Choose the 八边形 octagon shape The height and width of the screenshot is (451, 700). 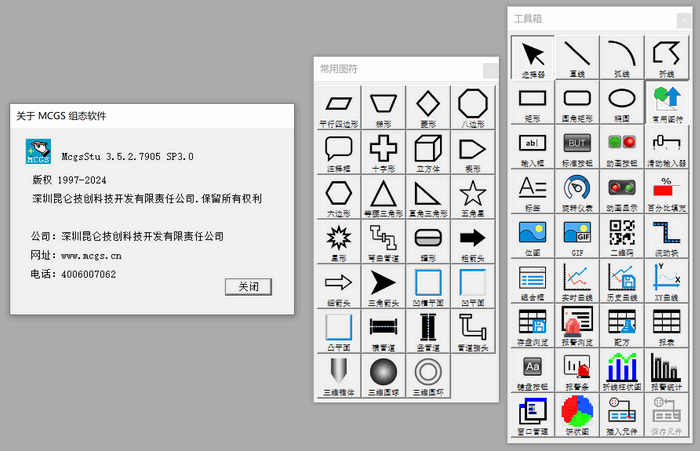click(473, 108)
